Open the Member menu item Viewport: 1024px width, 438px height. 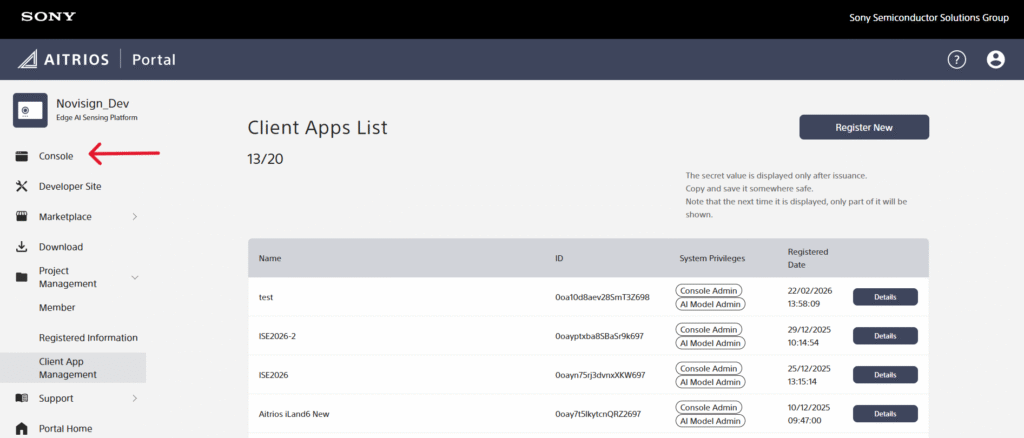tap(57, 308)
